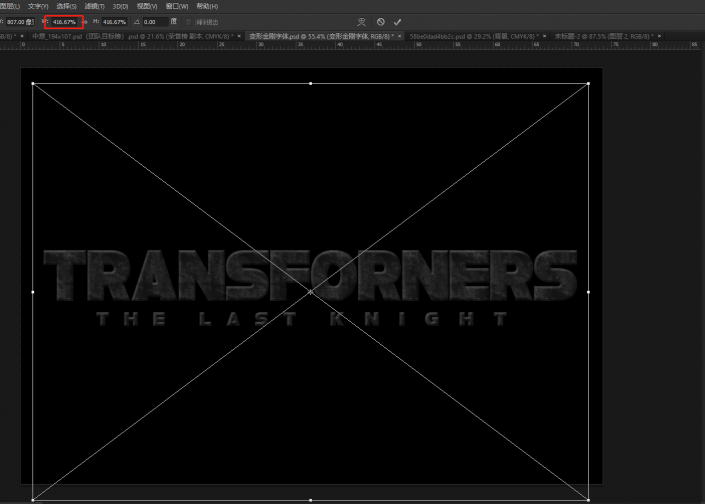Click the top-left transform corner handle

[x=33, y=84]
